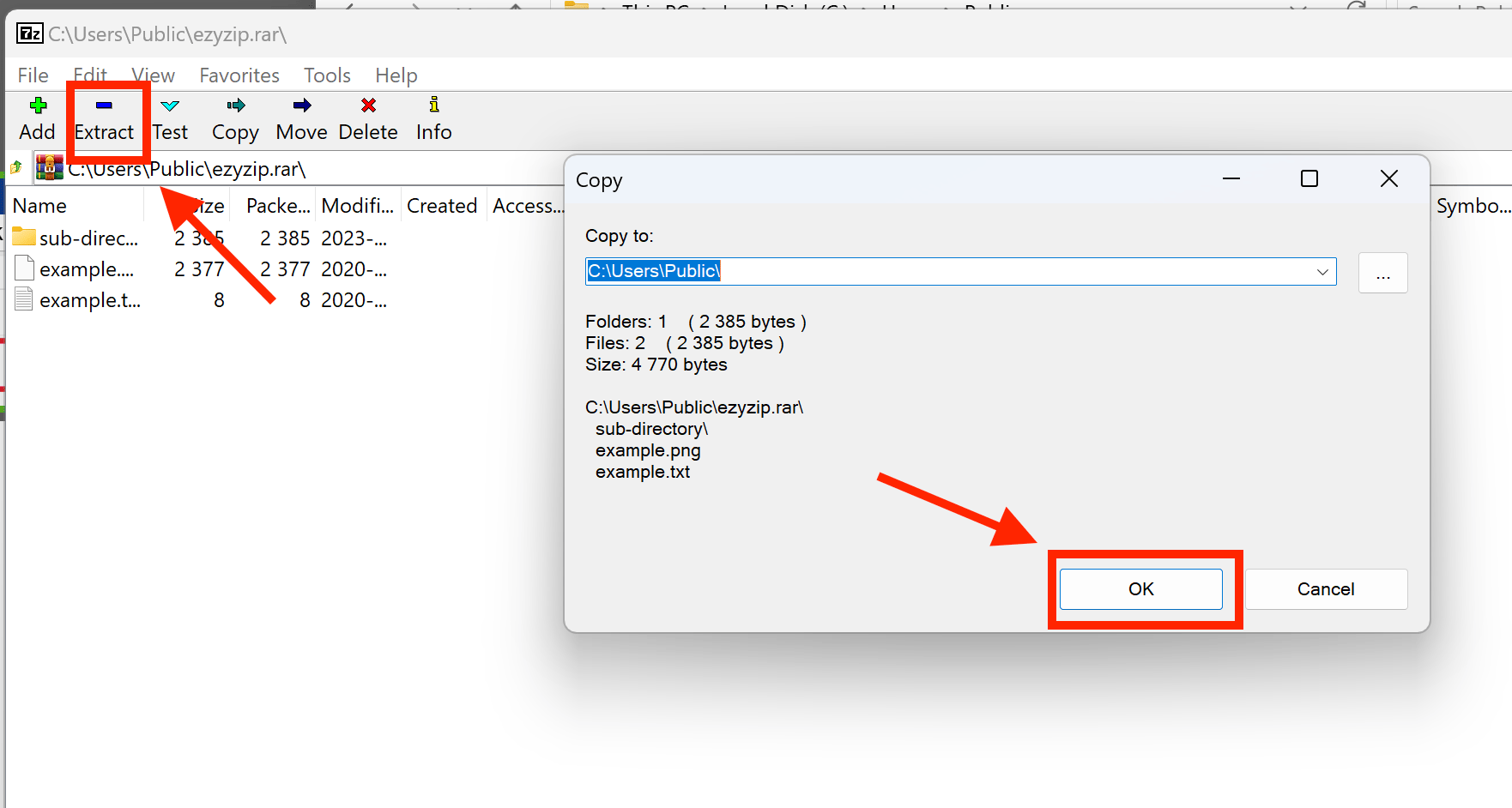Select example.png in the file list

pyautogui.click(x=86, y=268)
